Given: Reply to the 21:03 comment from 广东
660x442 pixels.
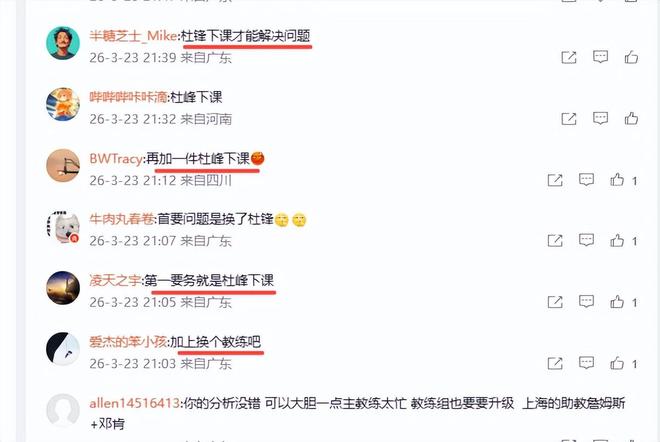Looking at the screenshot, I should click(x=586, y=363).
